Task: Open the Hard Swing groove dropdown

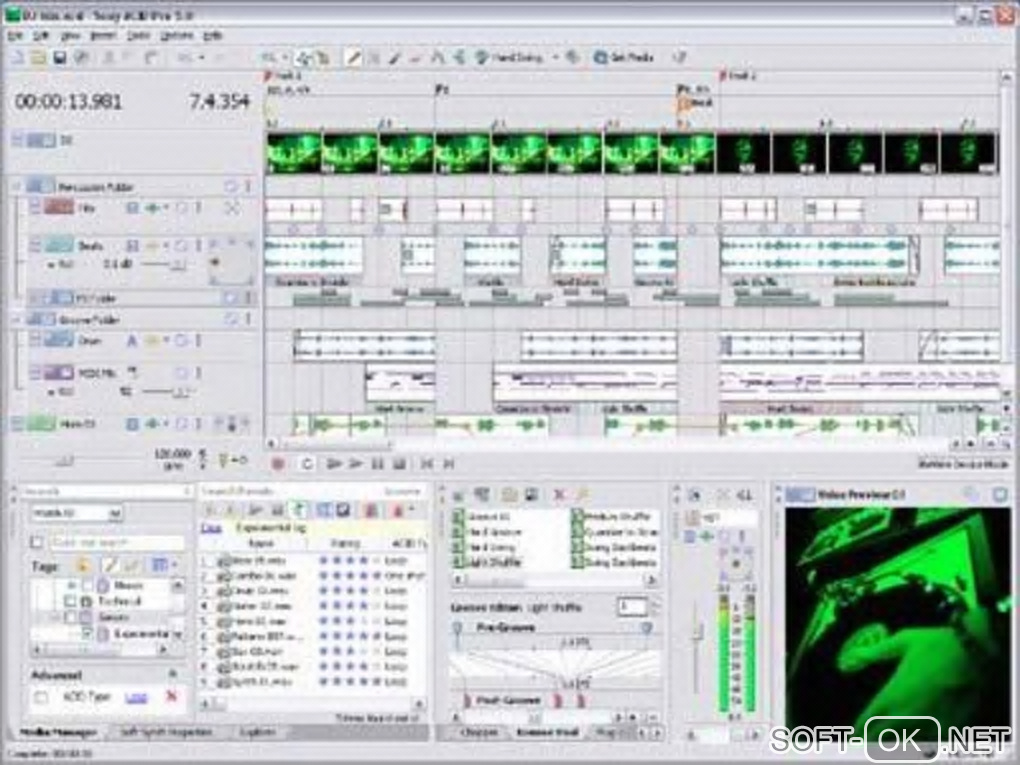Action: [x=555, y=58]
